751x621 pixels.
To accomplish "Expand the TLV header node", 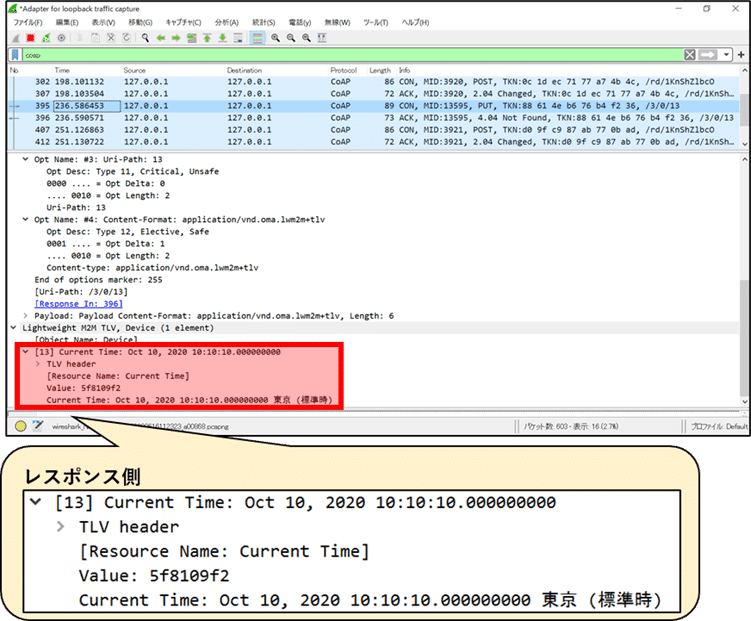I will tap(38, 364).
